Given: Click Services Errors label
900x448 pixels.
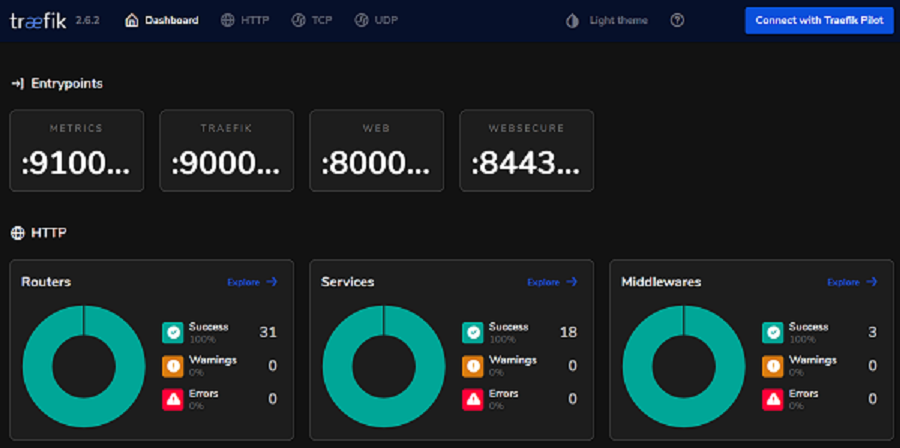Looking at the screenshot, I should (503, 394).
